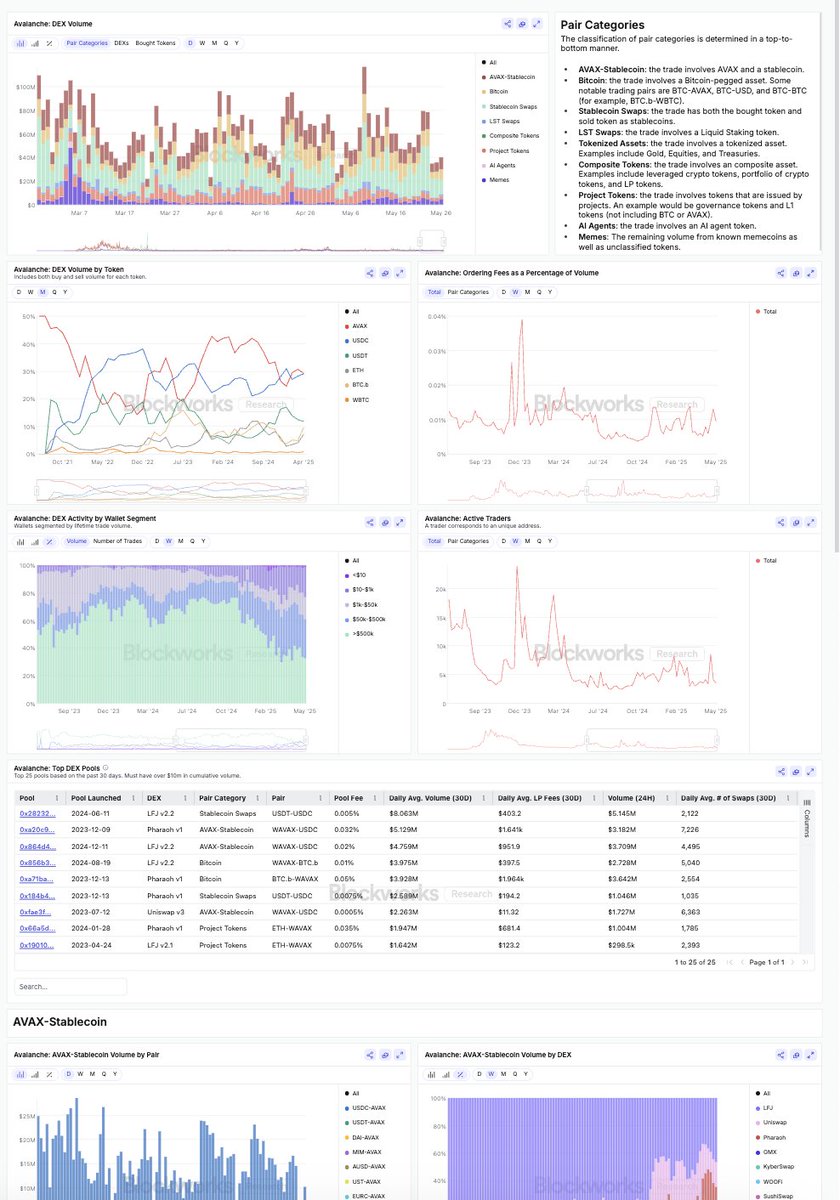
Task: Expand DEX Volume by Token chart fullscreen
Action: click(x=400, y=272)
